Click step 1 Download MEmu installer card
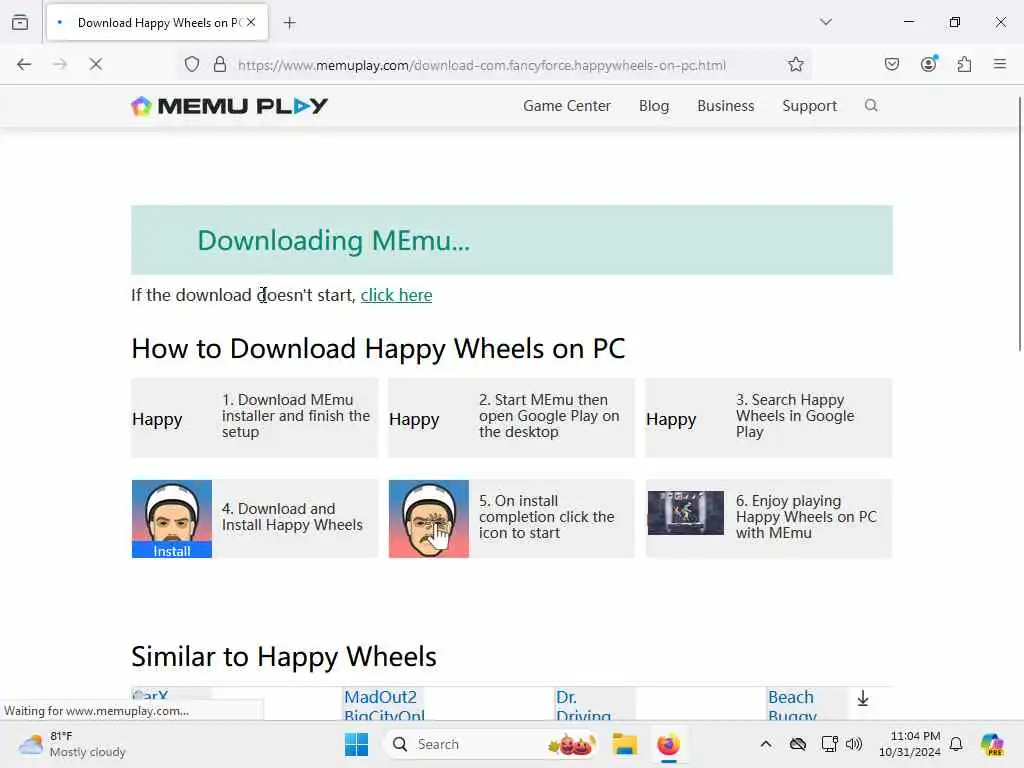The width and height of the screenshot is (1024, 768). [255, 417]
